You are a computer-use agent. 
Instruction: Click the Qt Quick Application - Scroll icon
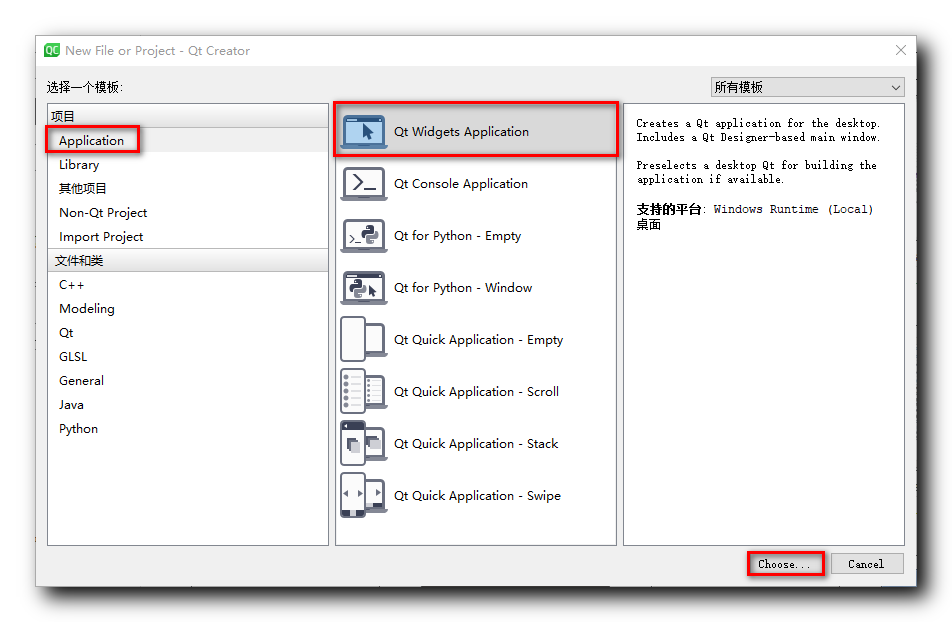(364, 392)
